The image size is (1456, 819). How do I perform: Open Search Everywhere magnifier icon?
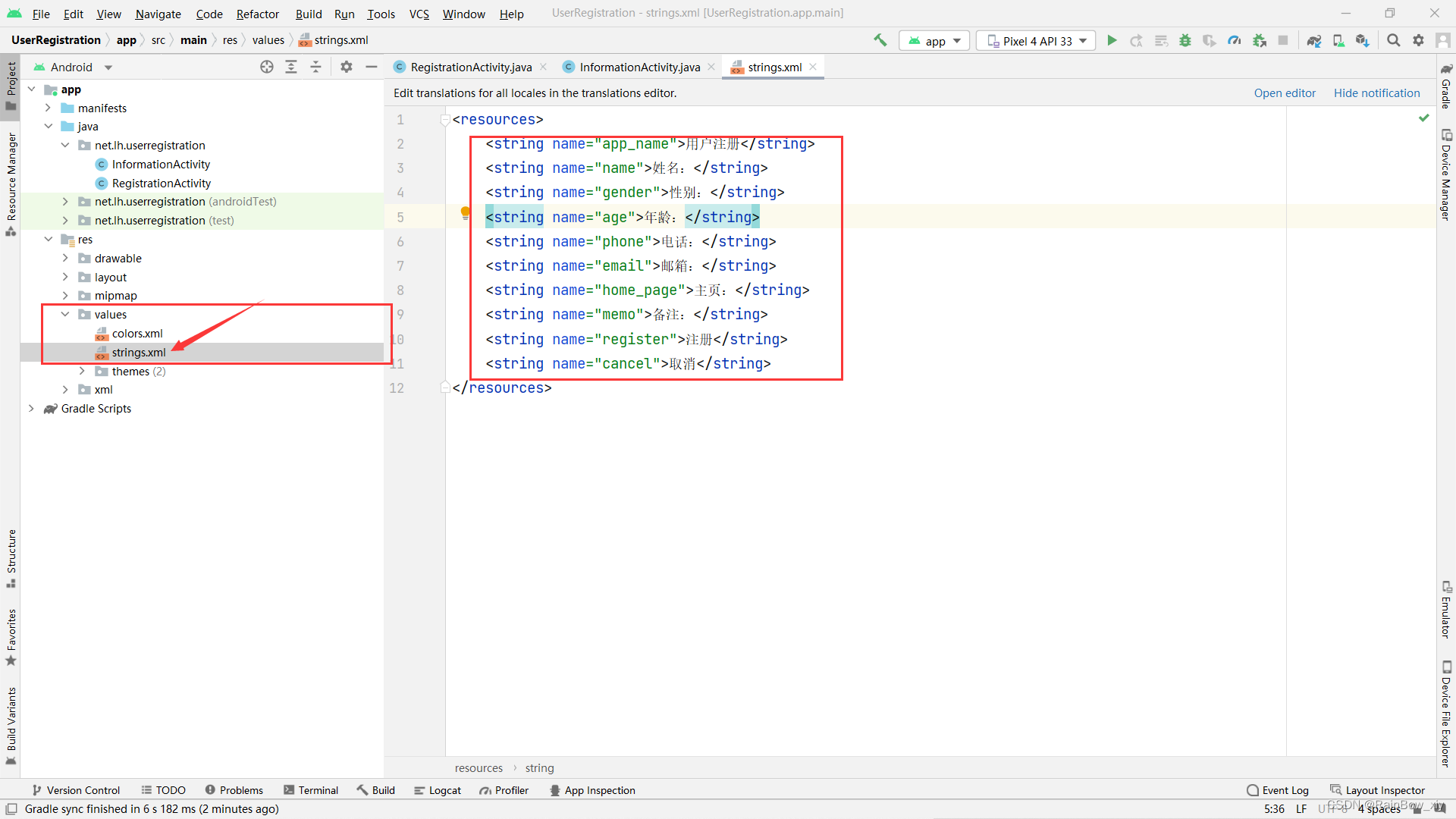click(x=1393, y=41)
